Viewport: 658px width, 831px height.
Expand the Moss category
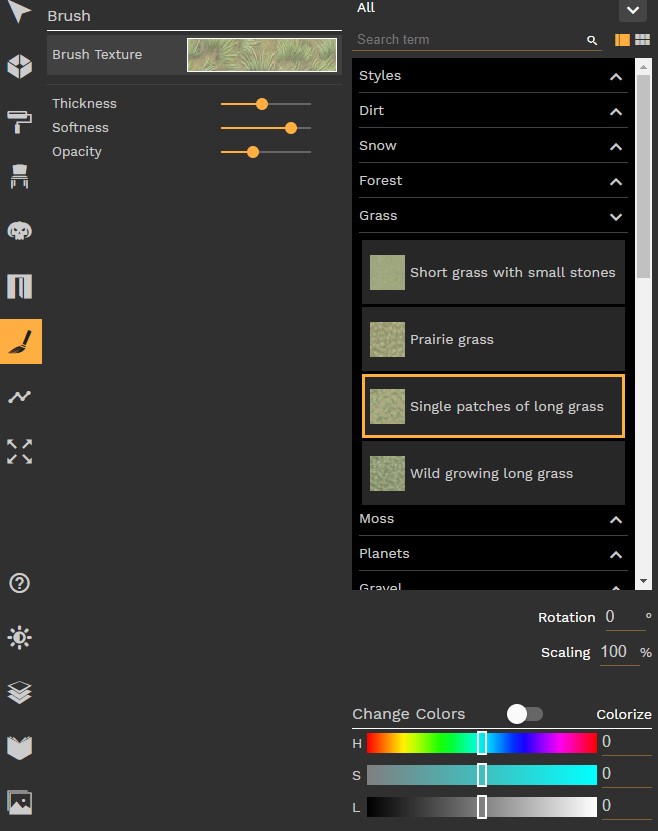[615, 520]
